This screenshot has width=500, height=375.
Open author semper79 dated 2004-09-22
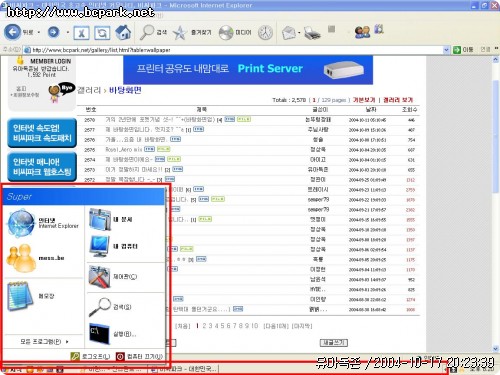[x=318, y=199]
